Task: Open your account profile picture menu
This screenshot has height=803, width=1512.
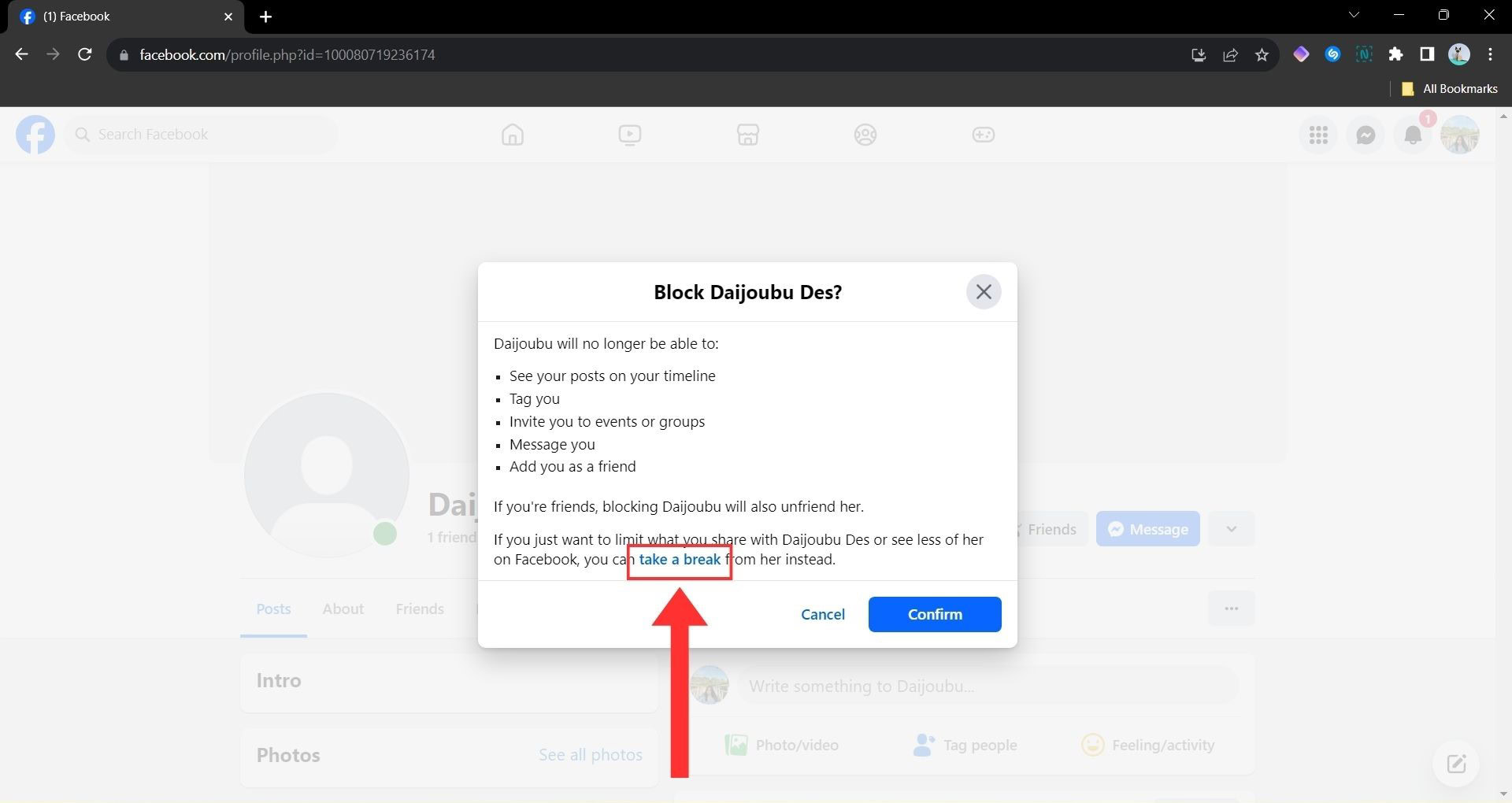Action: [x=1460, y=135]
